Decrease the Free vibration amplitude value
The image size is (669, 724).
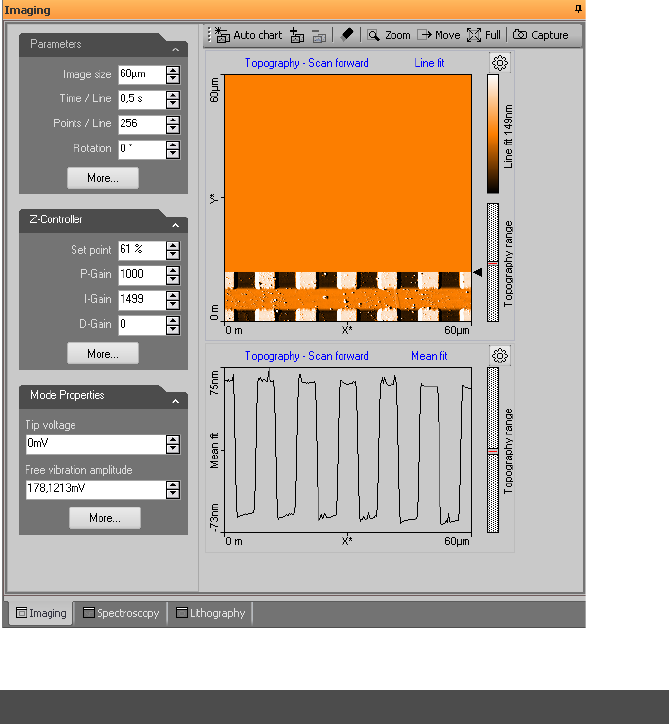coord(173,494)
